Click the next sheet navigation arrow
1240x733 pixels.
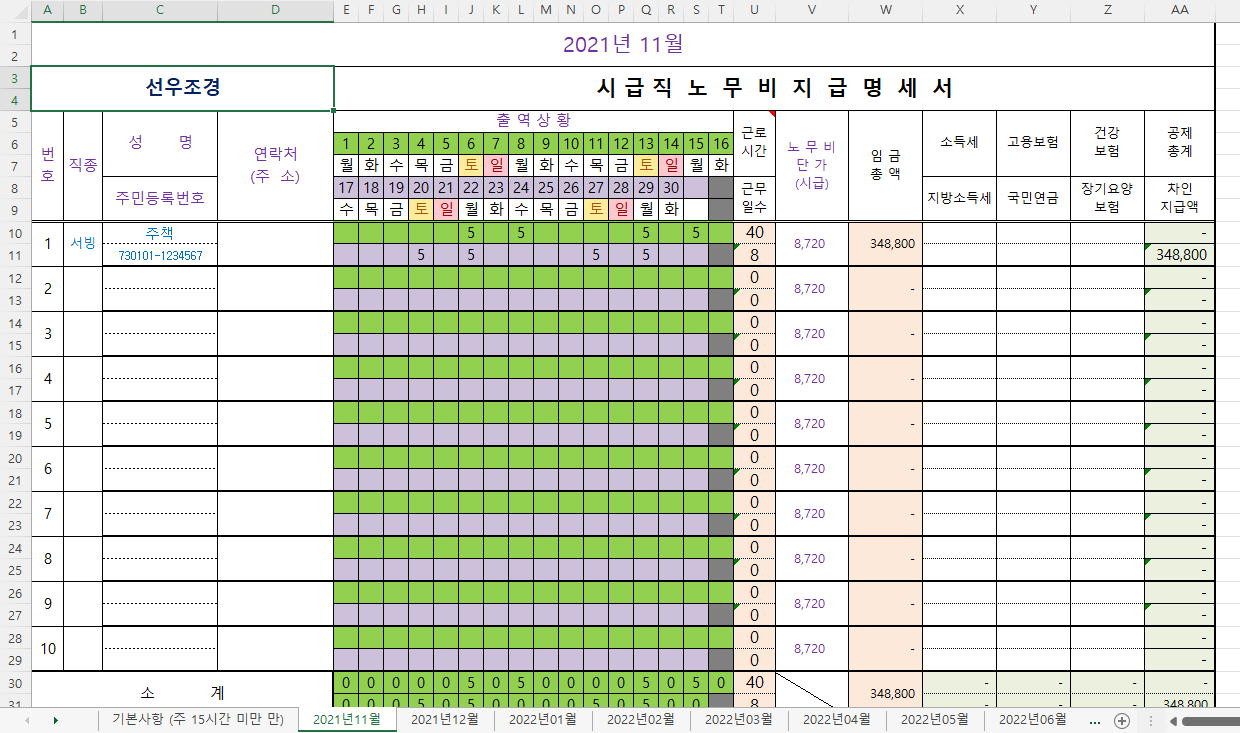pyautogui.click(x=55, y=720)
